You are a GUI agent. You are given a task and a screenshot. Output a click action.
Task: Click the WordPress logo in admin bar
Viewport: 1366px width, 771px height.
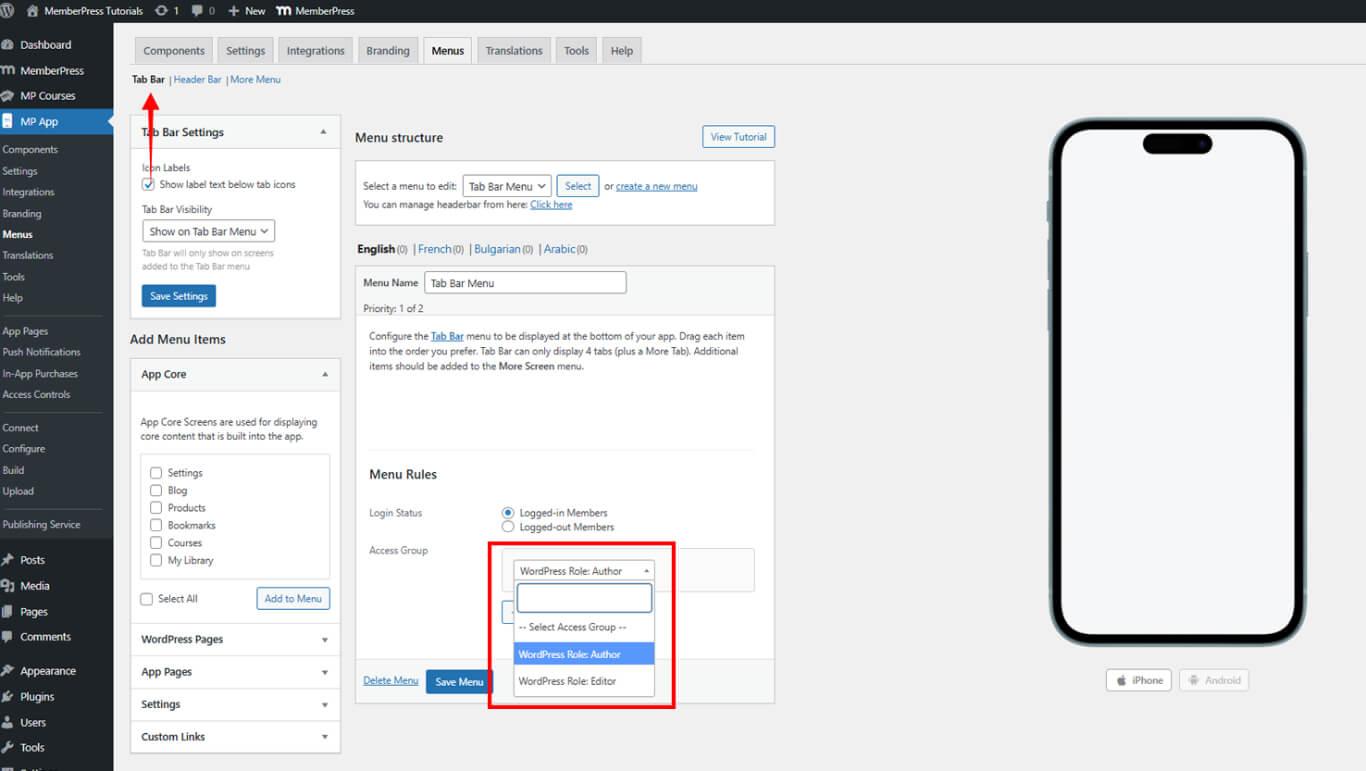pyautogui.click(x=8, y=11)
